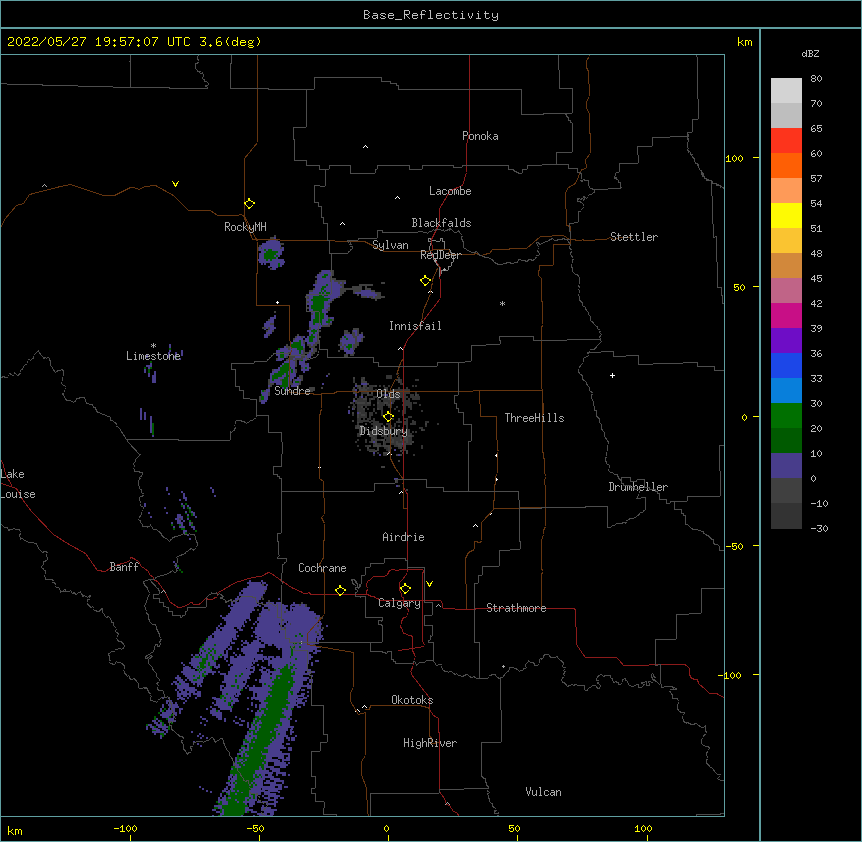Click the Limestone label
Viewport: 862px width, 842px height.
coord(153,356)
